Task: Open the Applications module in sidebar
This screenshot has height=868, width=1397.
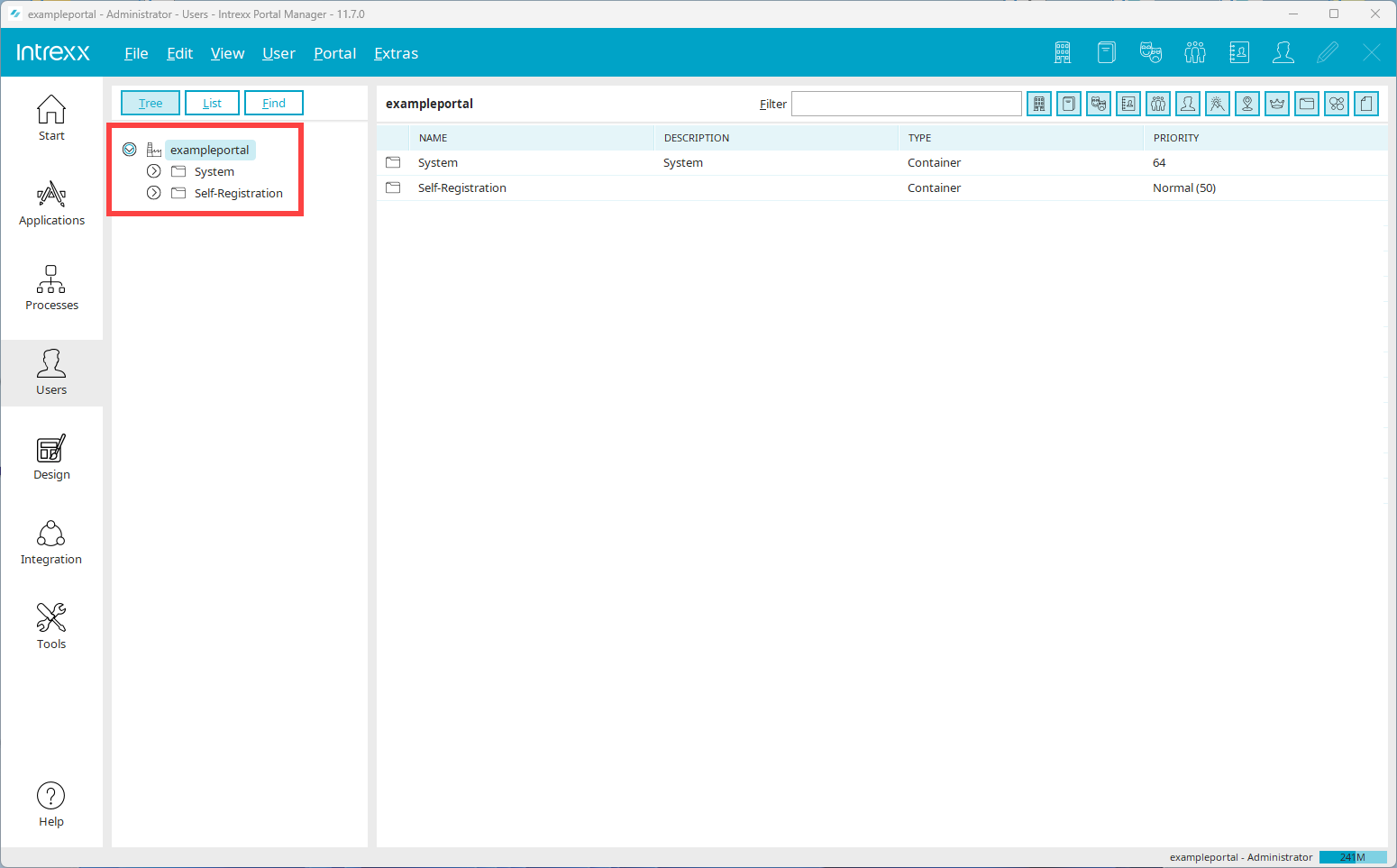Action: tap(51, 204)
